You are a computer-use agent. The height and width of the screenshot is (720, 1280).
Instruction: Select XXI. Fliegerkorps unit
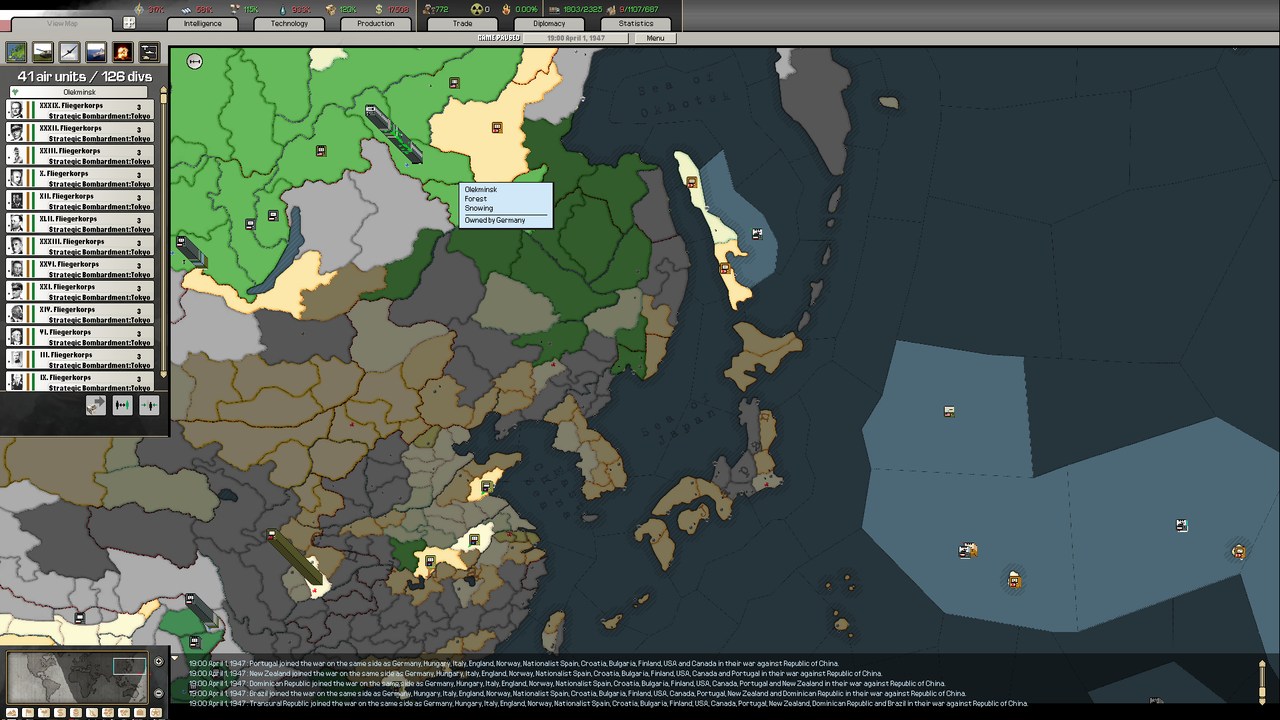pos(80,291)
